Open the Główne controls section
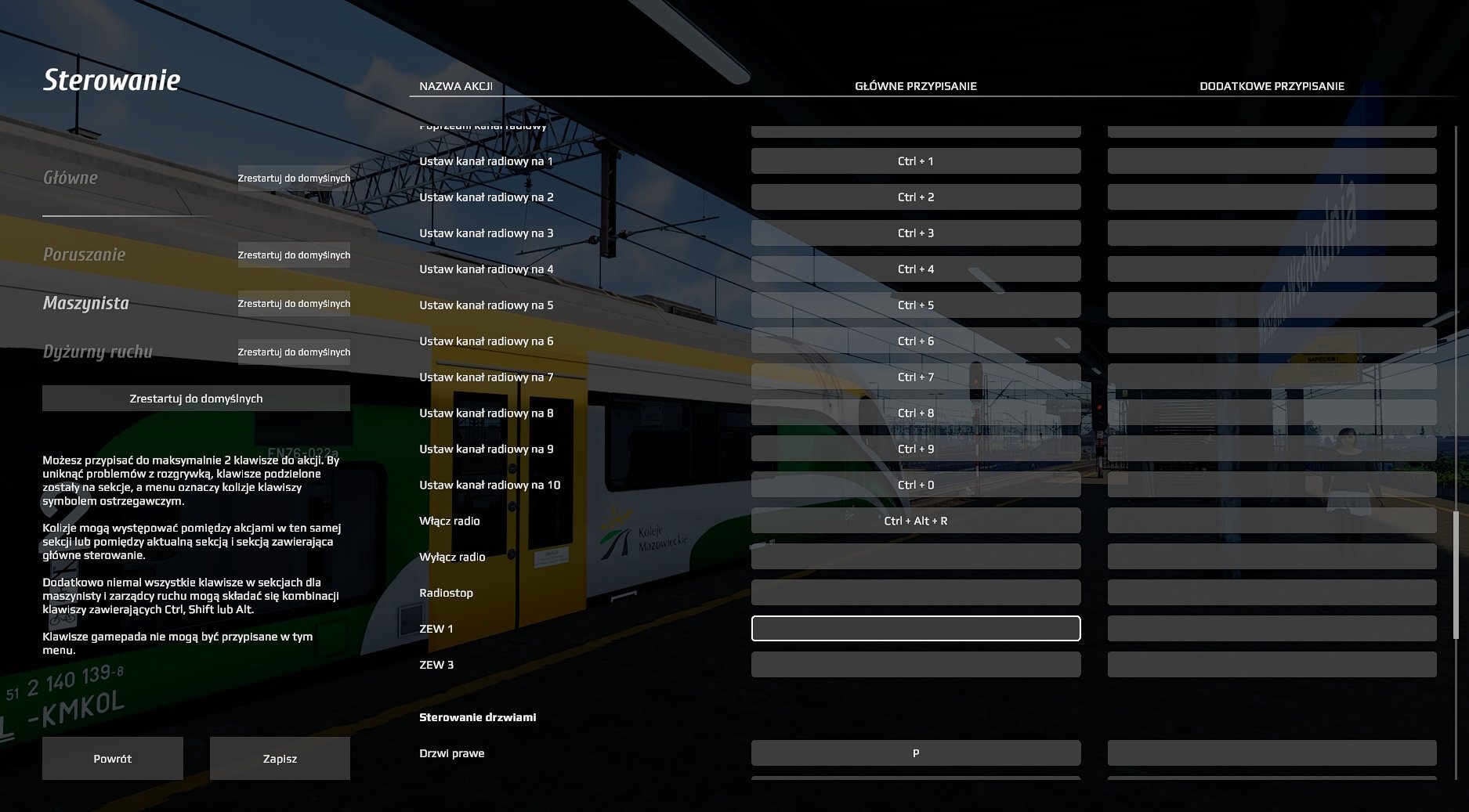Viewport: 1469px width, 812px height. point(71,178)
